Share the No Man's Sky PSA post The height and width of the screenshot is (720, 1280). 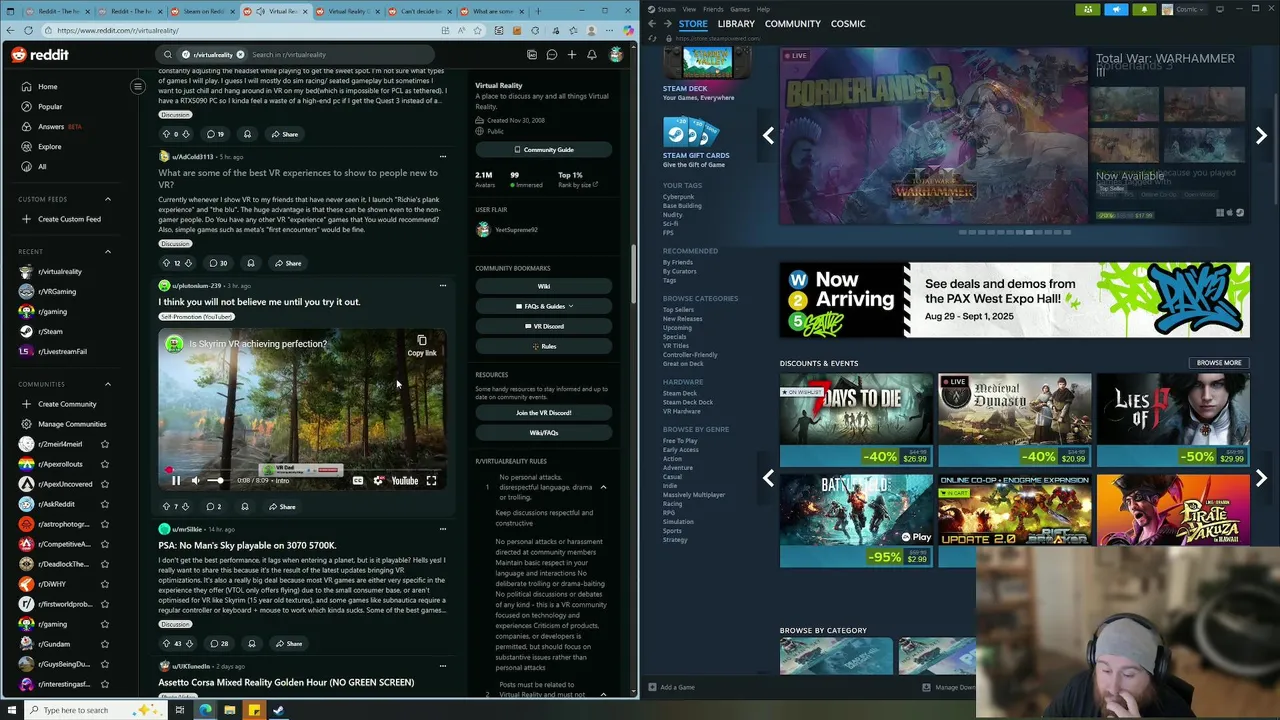288,644
